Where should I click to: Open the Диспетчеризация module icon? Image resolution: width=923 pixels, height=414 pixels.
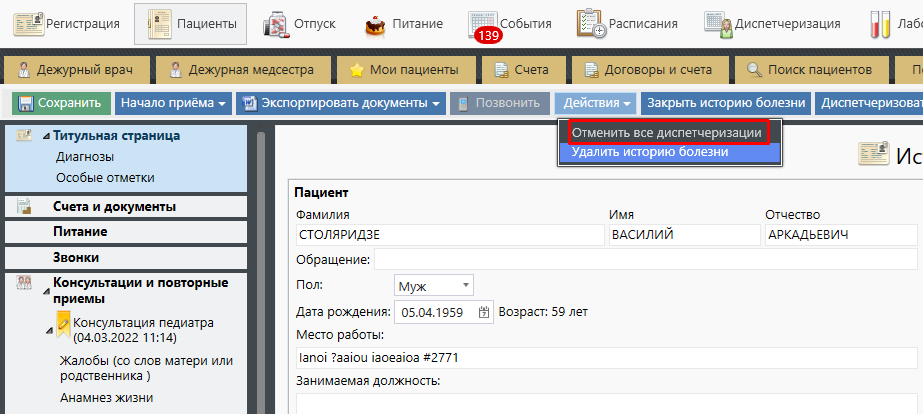click(716, 23)
